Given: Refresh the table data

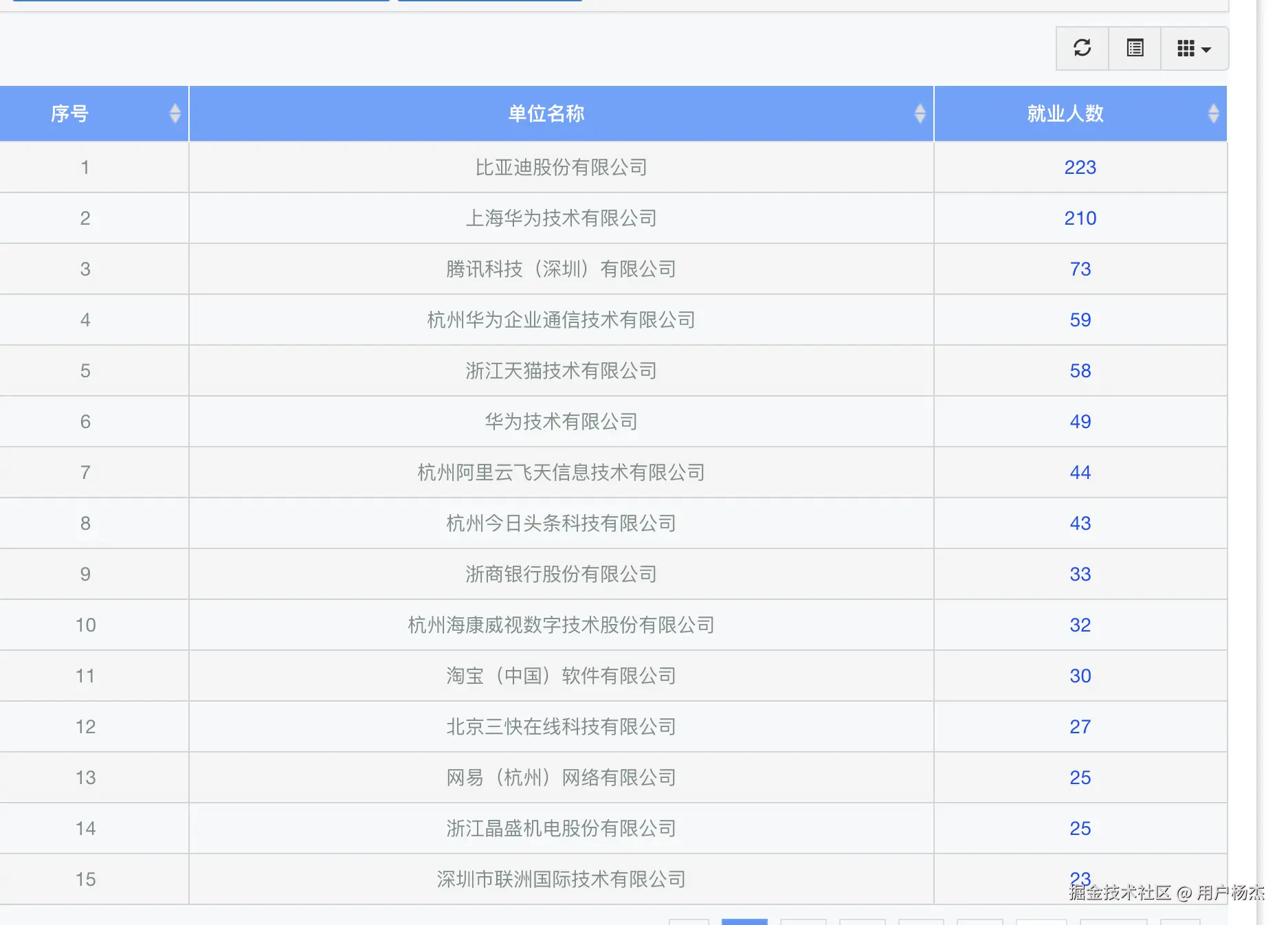Looking at the screenshot, I should [1081, 48].
